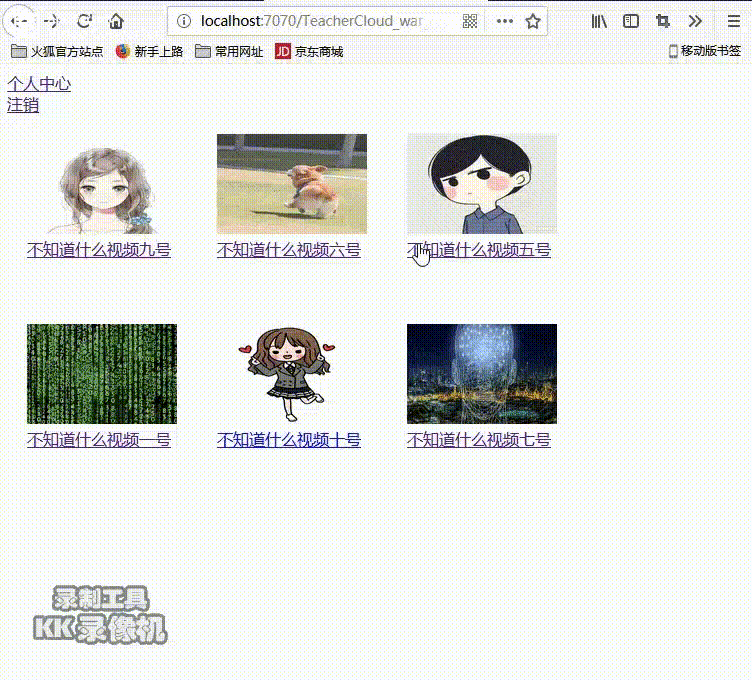Viewport: 752px width, 680px height.
Task: Open link 不知道什么视频一号
Action: tap(99, 440)
